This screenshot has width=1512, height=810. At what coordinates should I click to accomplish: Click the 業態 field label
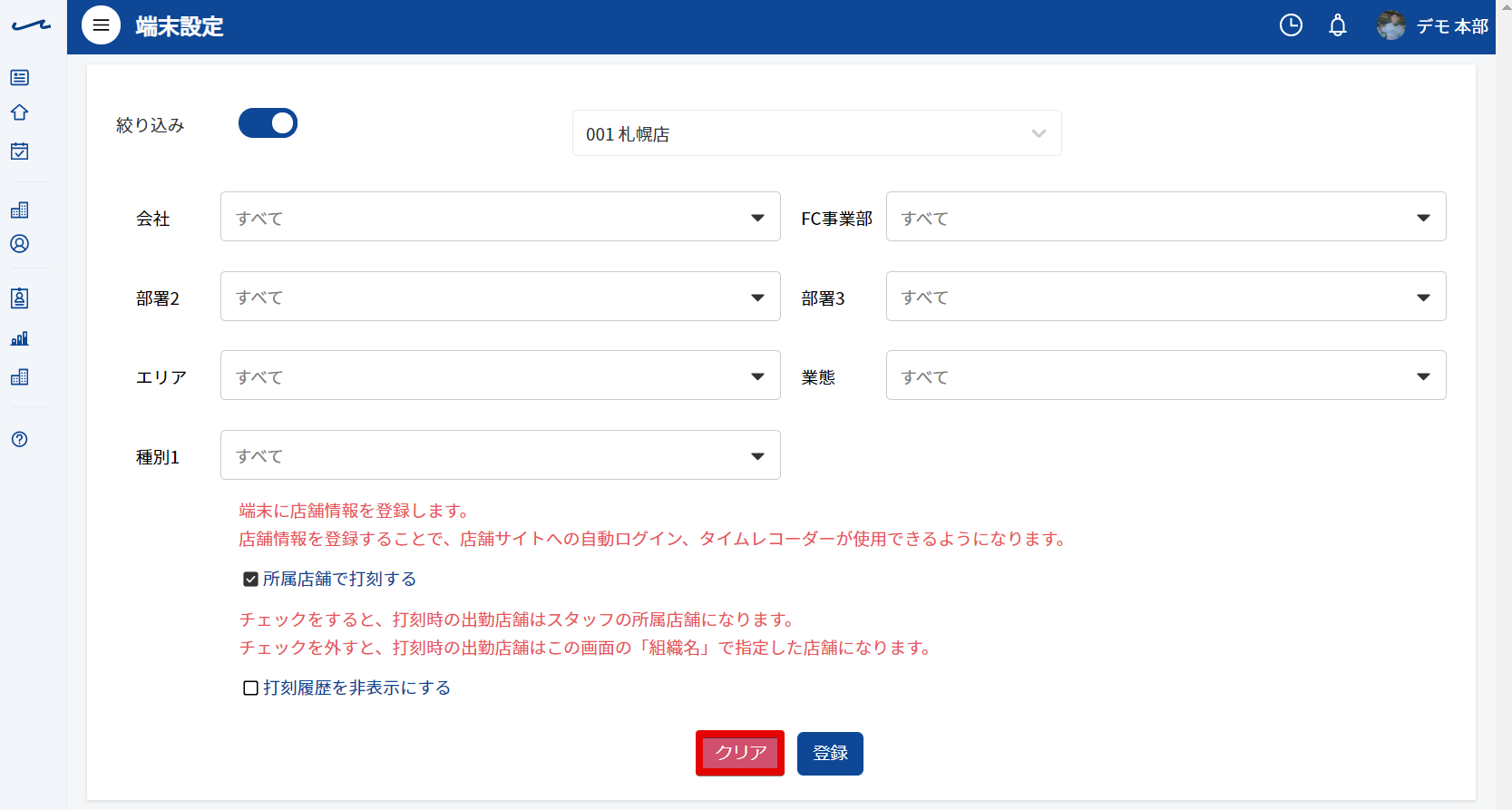click(818, 377)
